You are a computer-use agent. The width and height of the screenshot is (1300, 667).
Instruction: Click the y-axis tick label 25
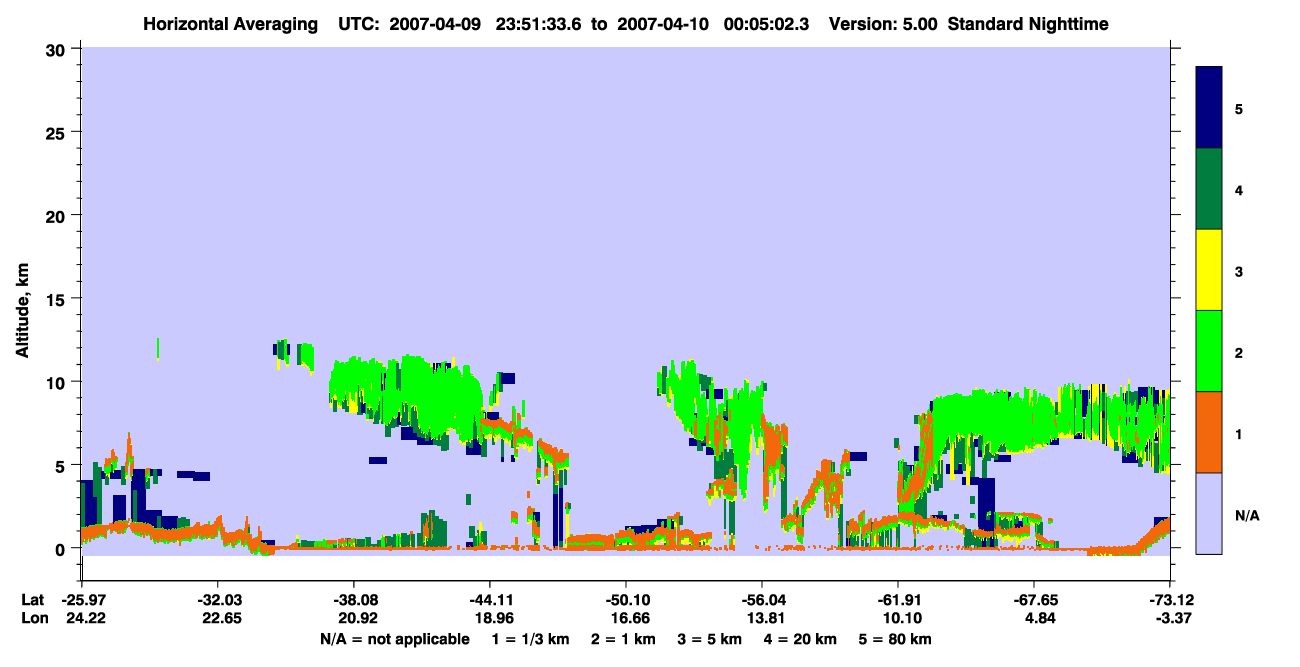point(58,132)
